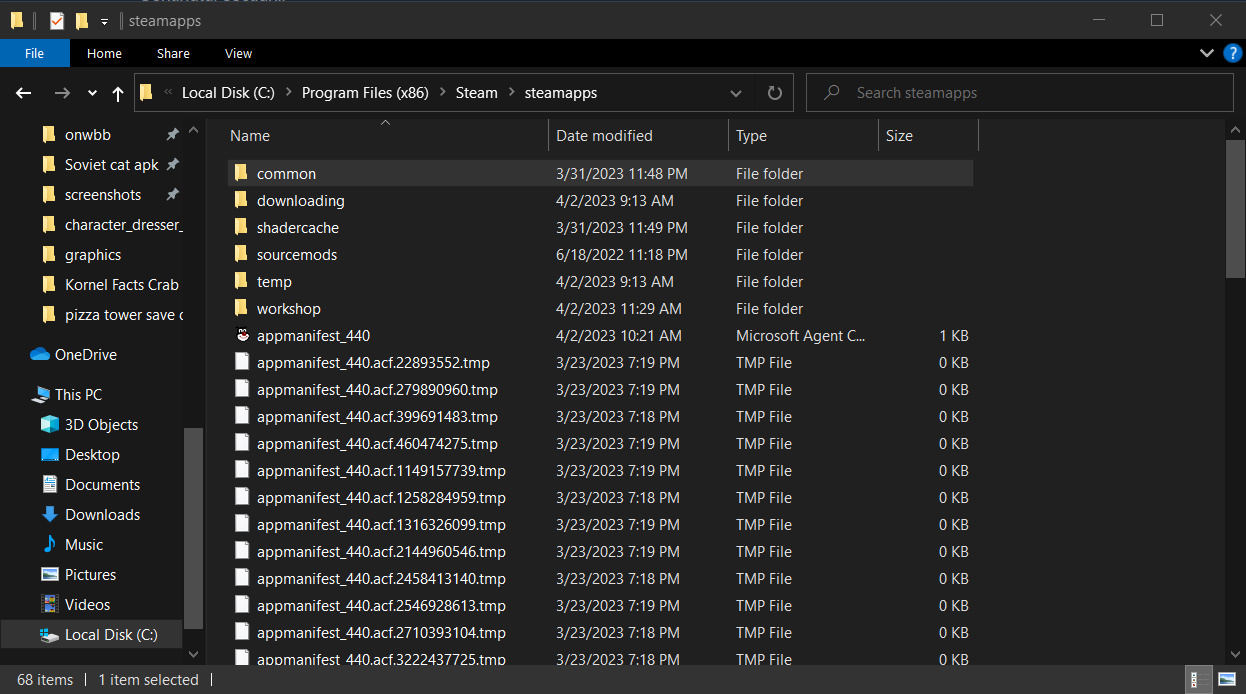Open the Kornel Facts Crab folder

121,284
